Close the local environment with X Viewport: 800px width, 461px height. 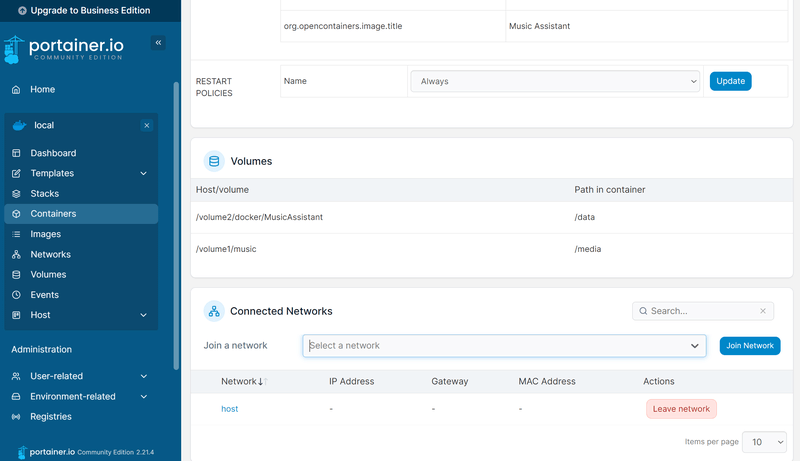coord(146,125)
